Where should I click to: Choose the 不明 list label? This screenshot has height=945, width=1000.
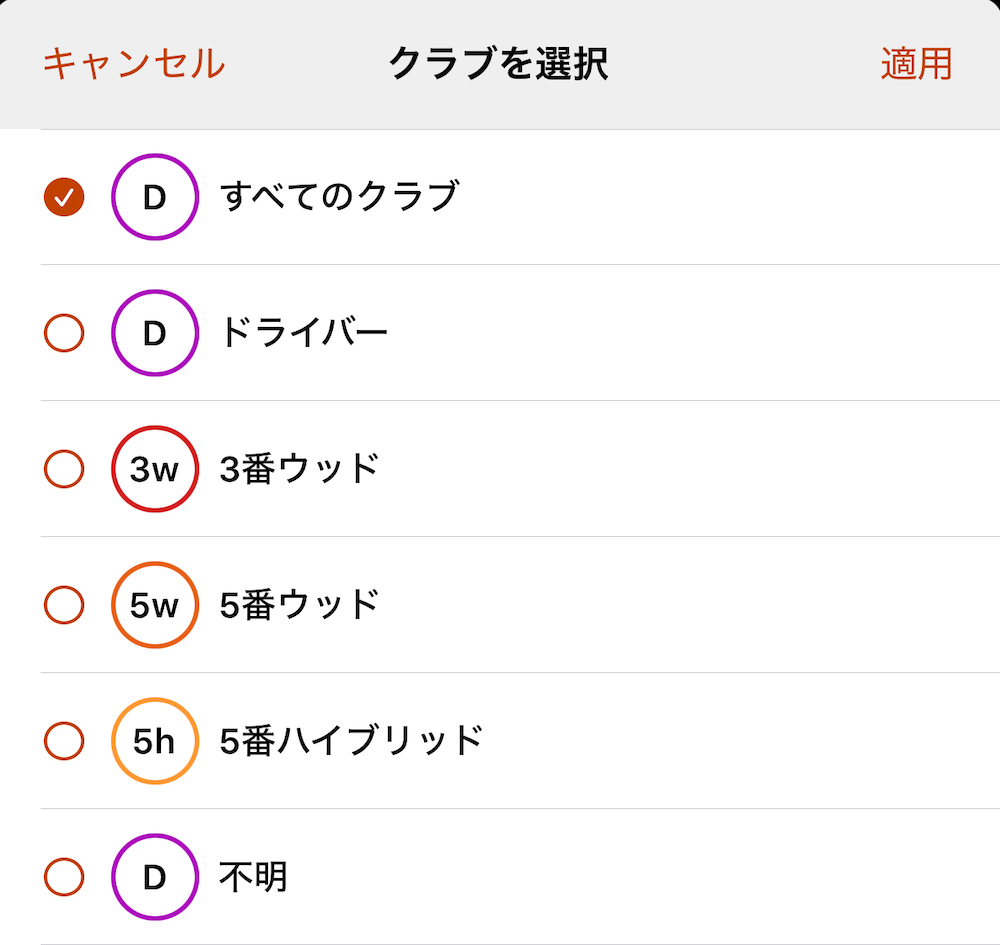coord(253,877)
